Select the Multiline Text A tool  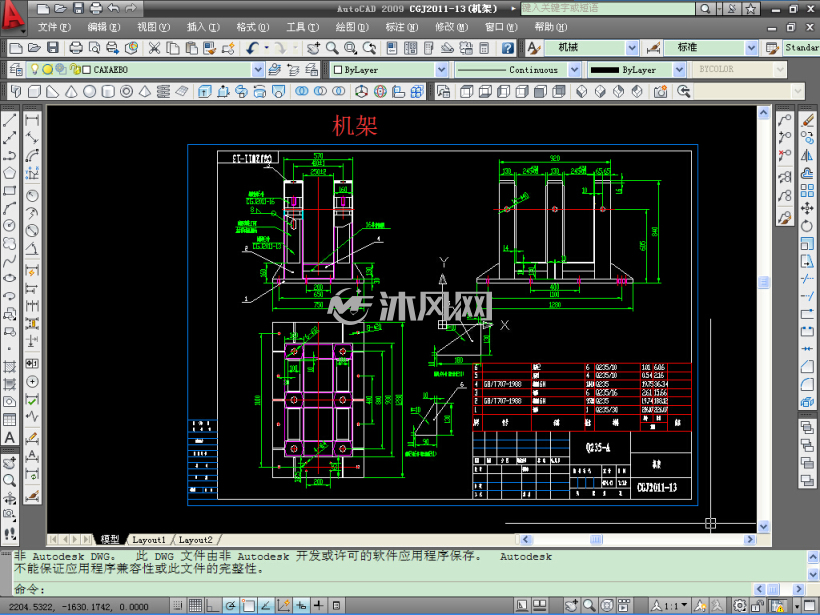point(9,437)
